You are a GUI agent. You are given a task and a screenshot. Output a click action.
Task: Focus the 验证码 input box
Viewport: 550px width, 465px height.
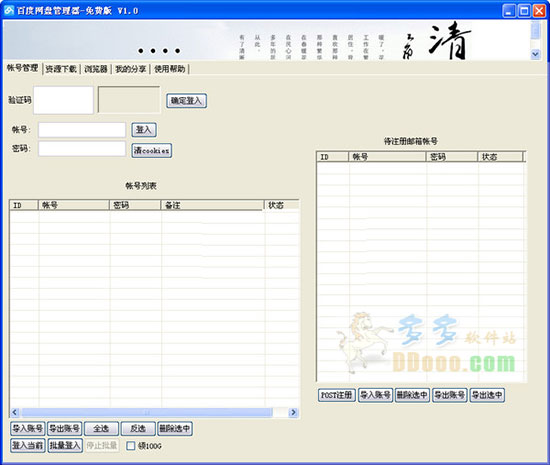coord(63,100)
